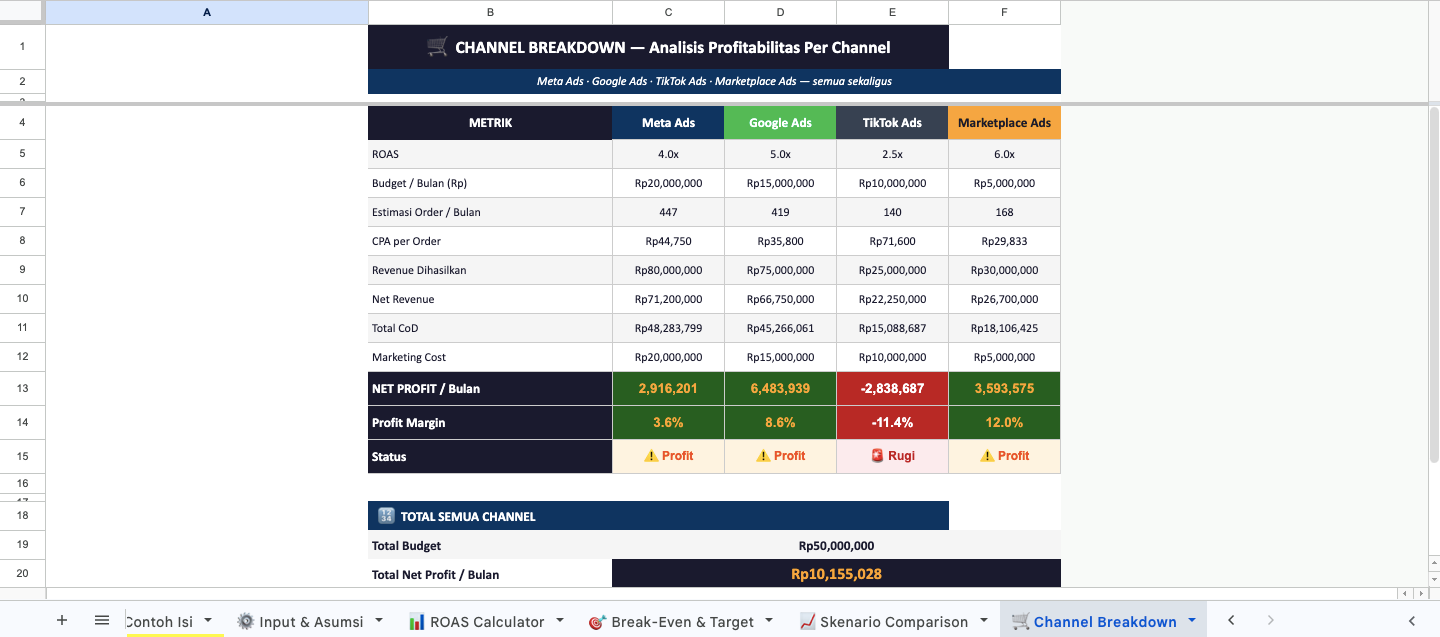Open Input & Asumsi tab dropdown arrow
Image resolution: width=1440 pixels, height=637 pixels.
click(379, 621)
